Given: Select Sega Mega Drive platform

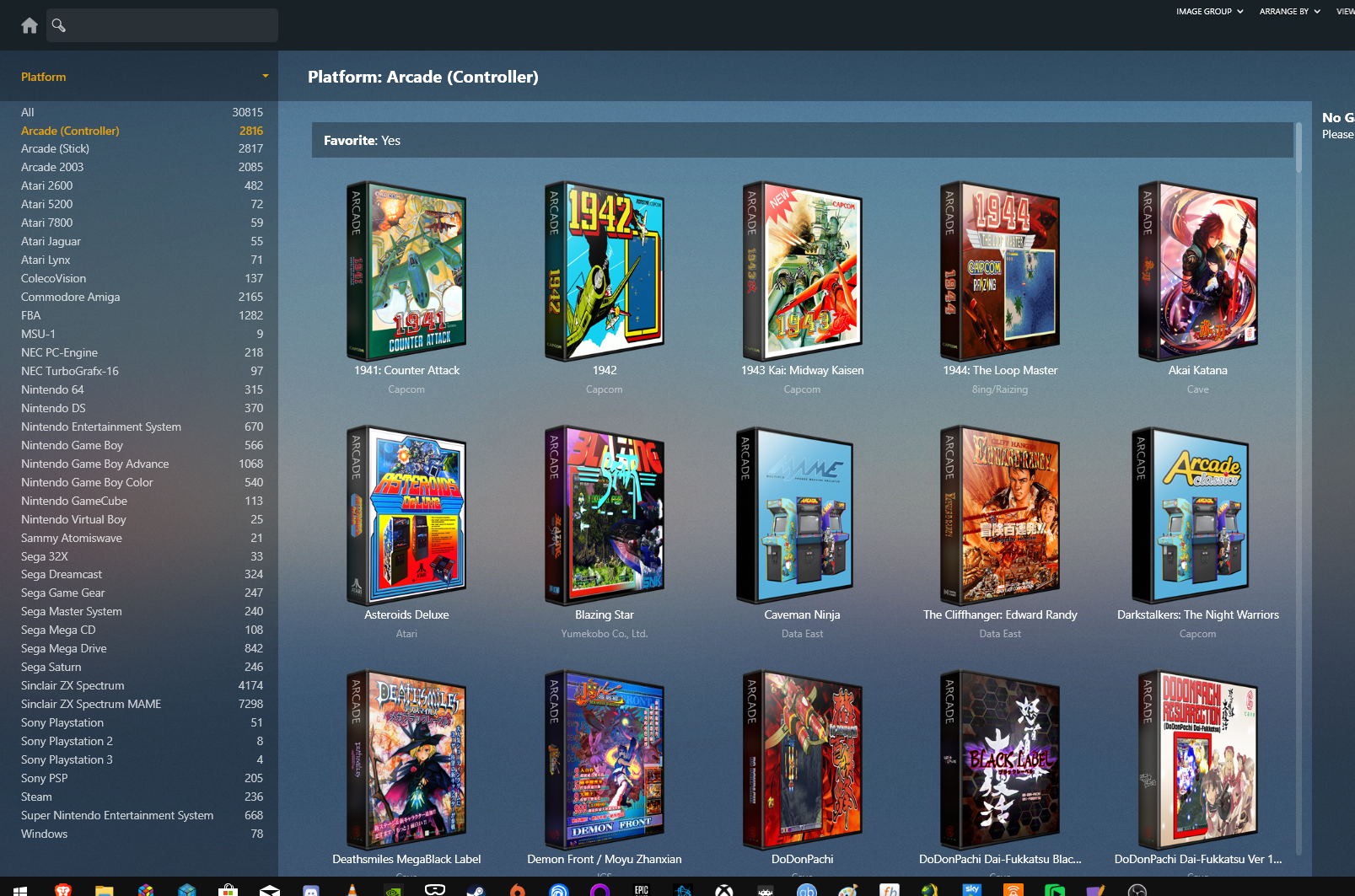Looking at the screenshot, I should (142, 648).
